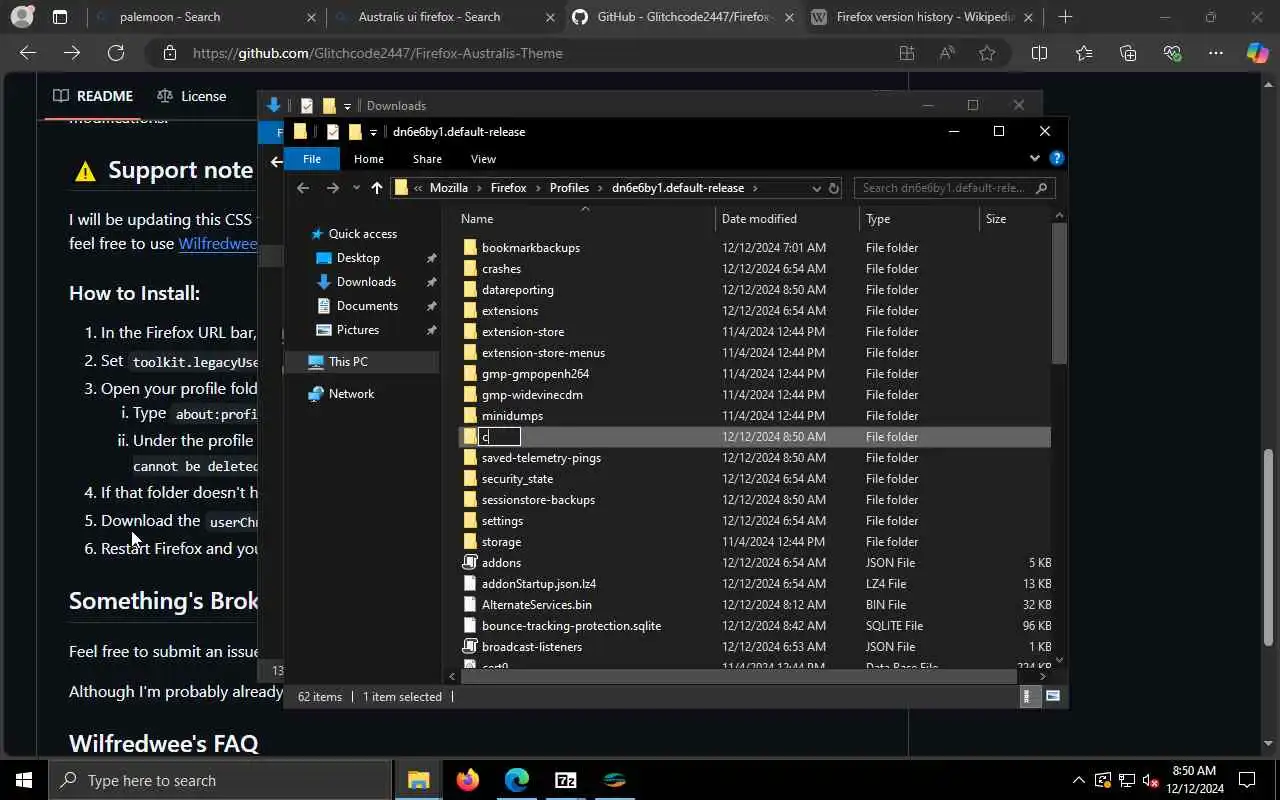This screenshot has width=1280, height=800.
Task: Open Downloads in navigation pane
Action: pos(366,281)
